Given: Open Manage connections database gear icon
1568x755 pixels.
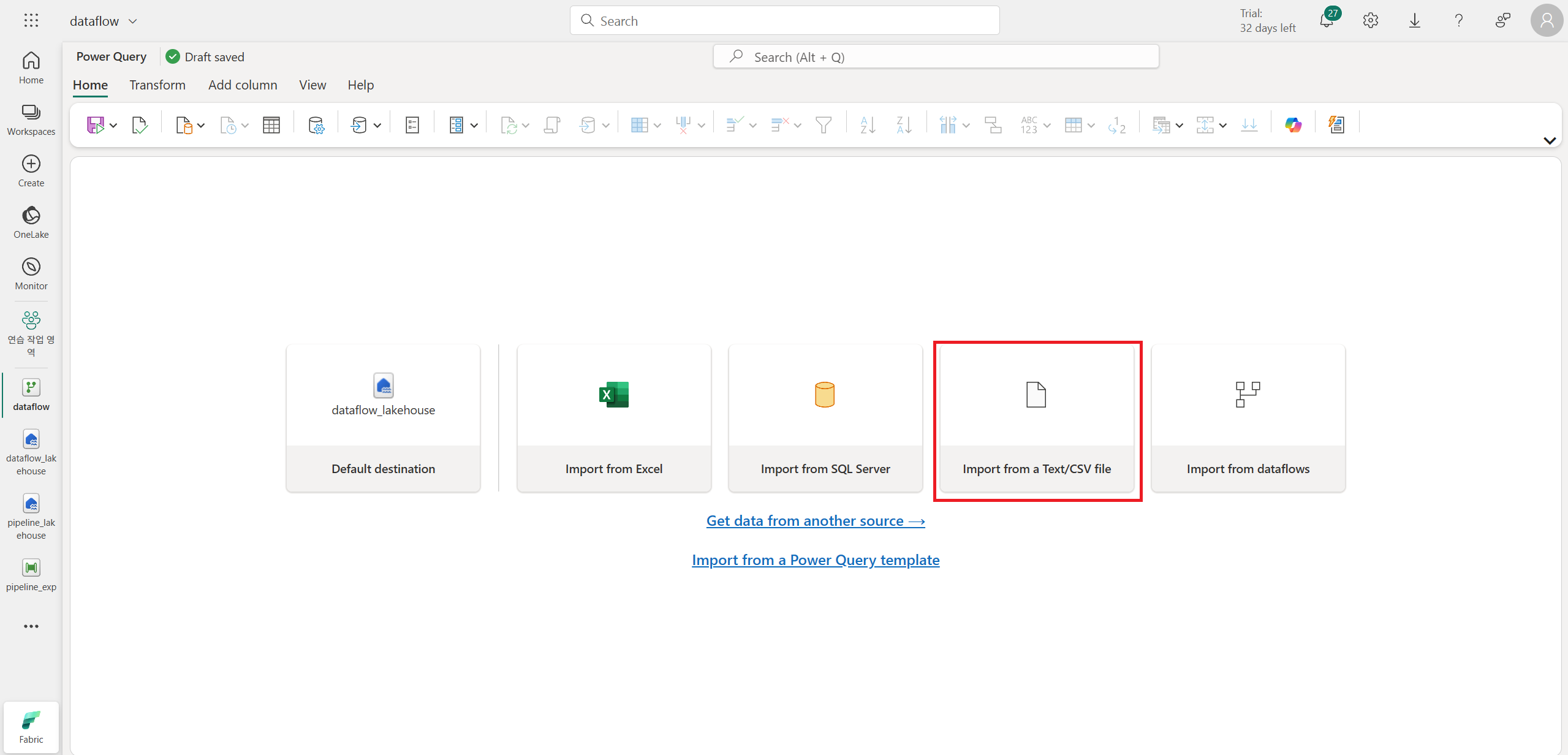Looking at the screenshot, I should (316, 125).
